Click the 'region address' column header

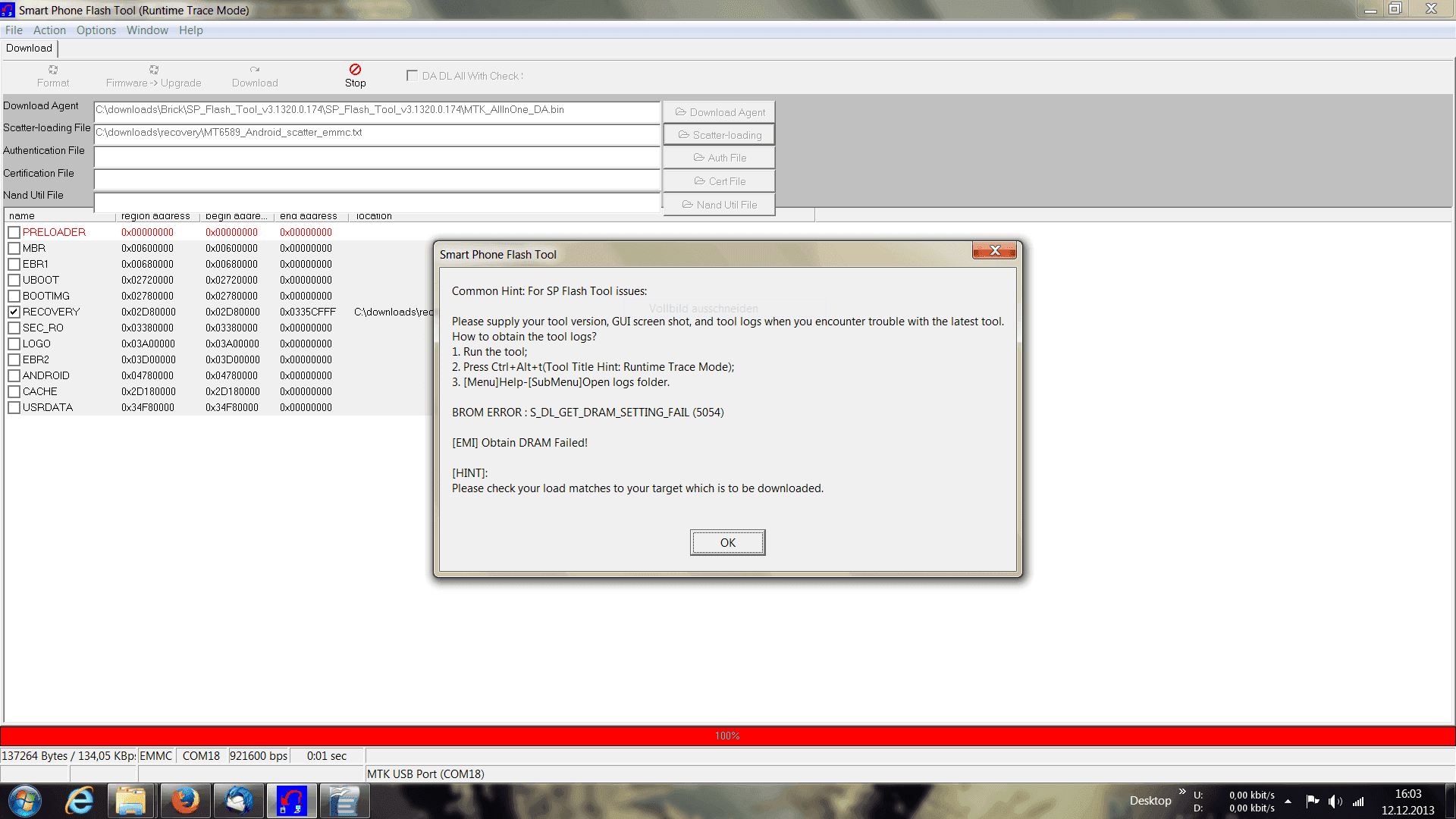tap(158, 216)
